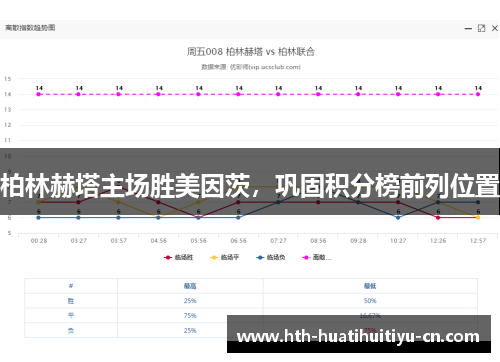Toggle the 临场负 blue legend series
The height and width of the screenshot is (362, 500).
coord(271,257)
